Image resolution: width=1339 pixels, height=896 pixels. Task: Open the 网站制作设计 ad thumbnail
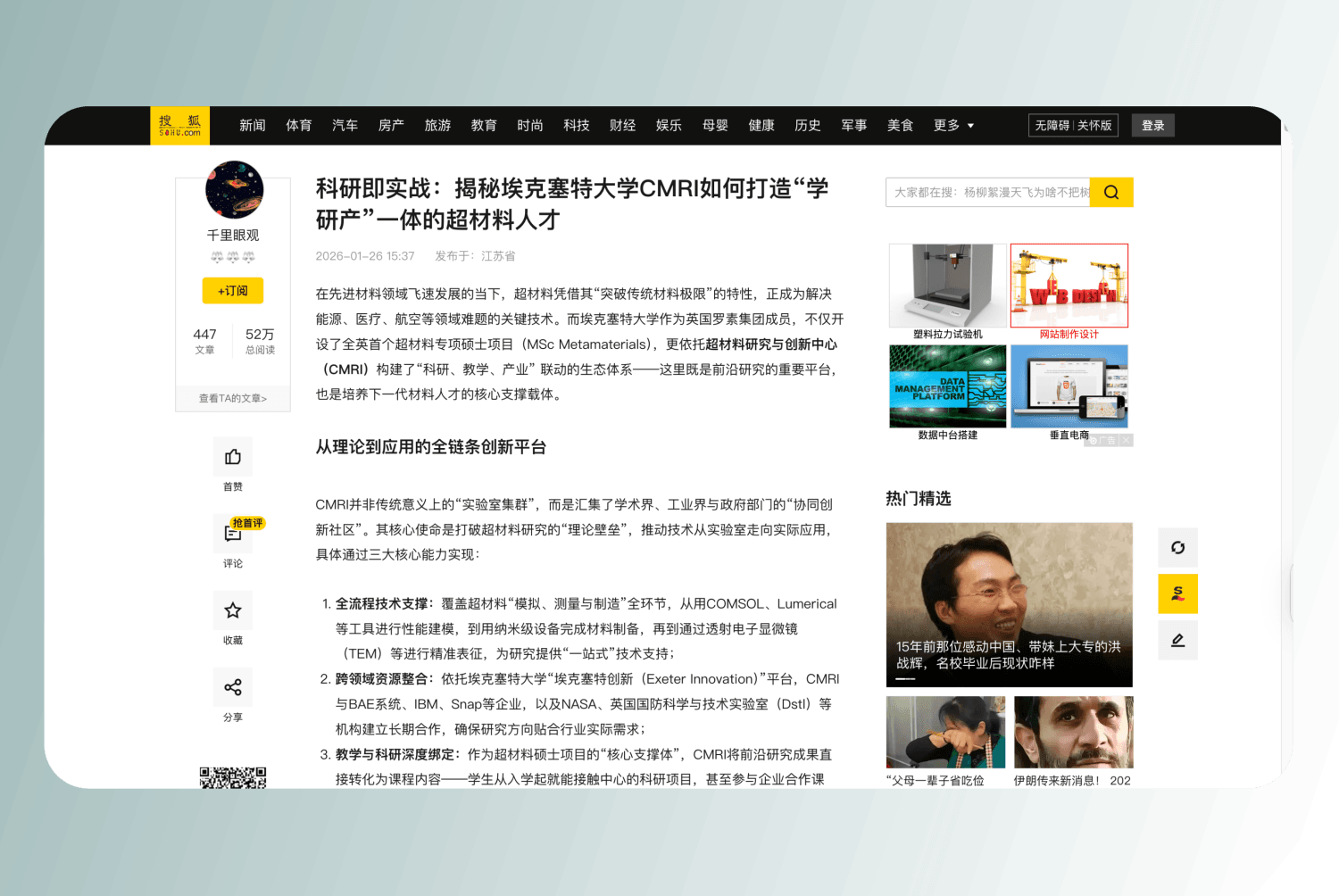click(x=1069, y=286)
